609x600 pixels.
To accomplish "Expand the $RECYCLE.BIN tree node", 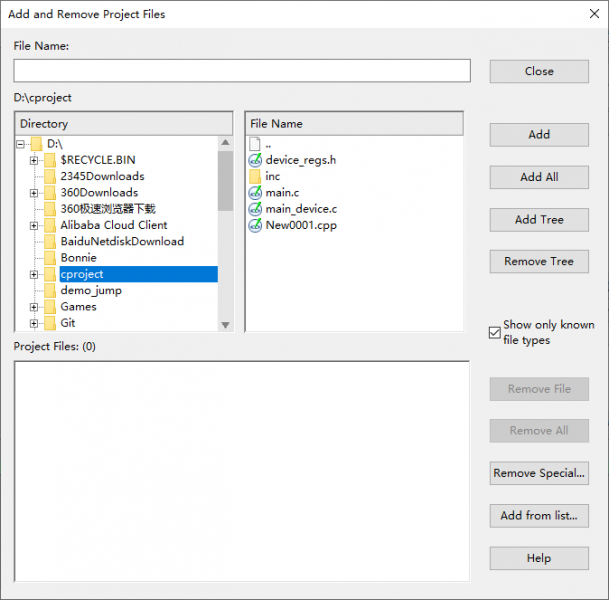I will (x=34, y=160).
